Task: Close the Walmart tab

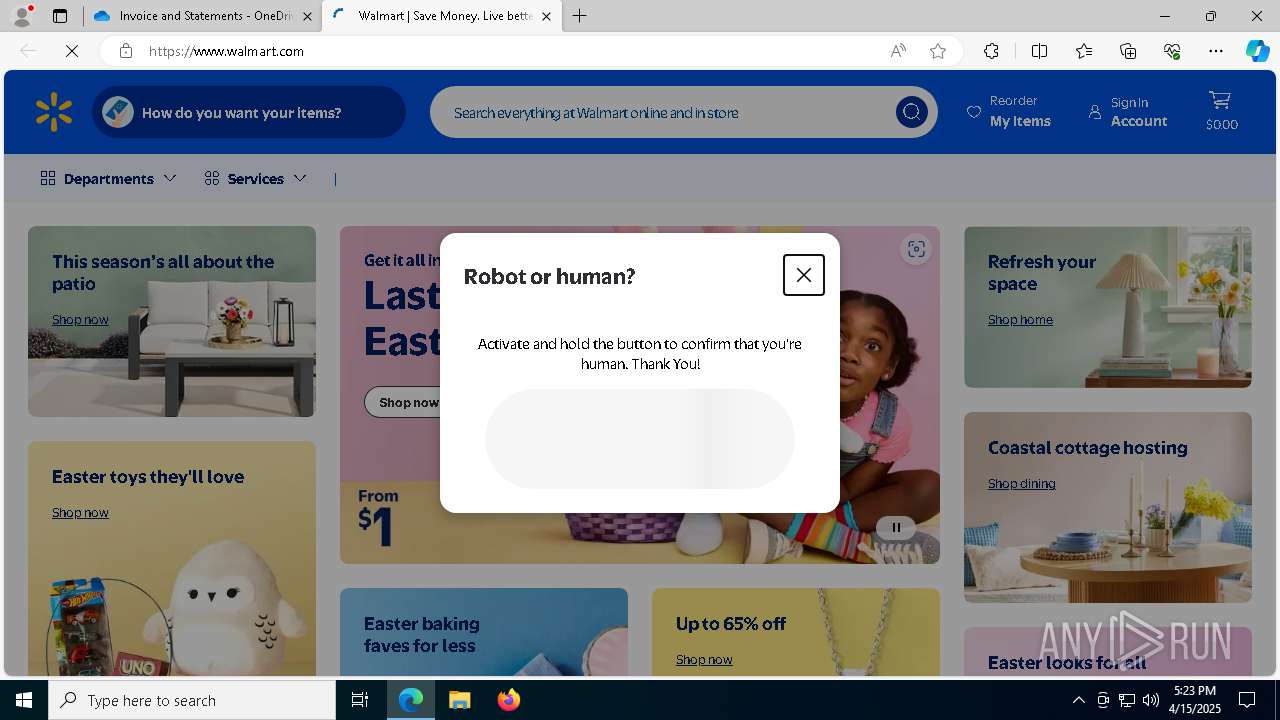Action: point(546,16)
